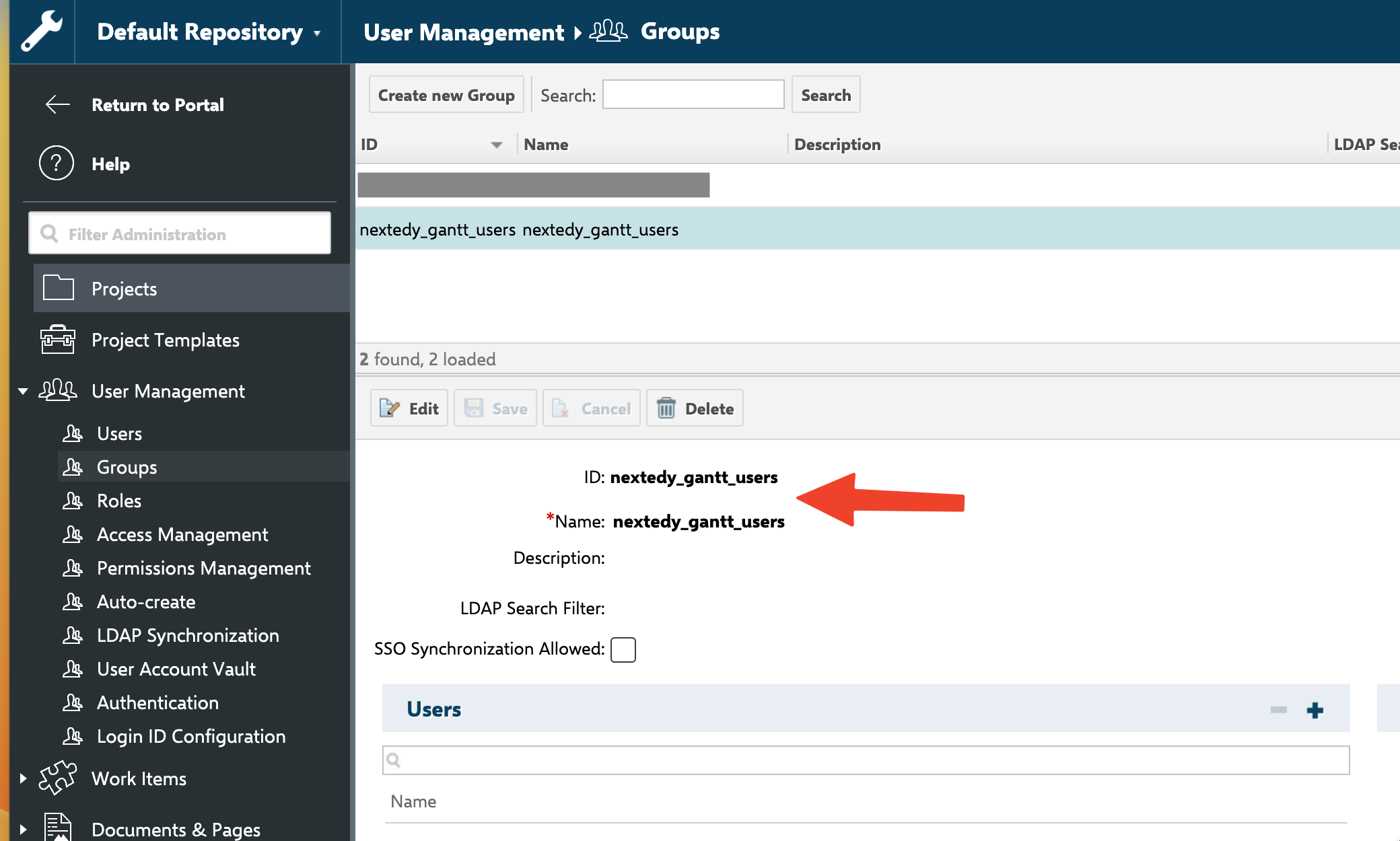Expand the Work Items tree node
Viewport: 1400px width, 841px height.
tap(23, 778)
